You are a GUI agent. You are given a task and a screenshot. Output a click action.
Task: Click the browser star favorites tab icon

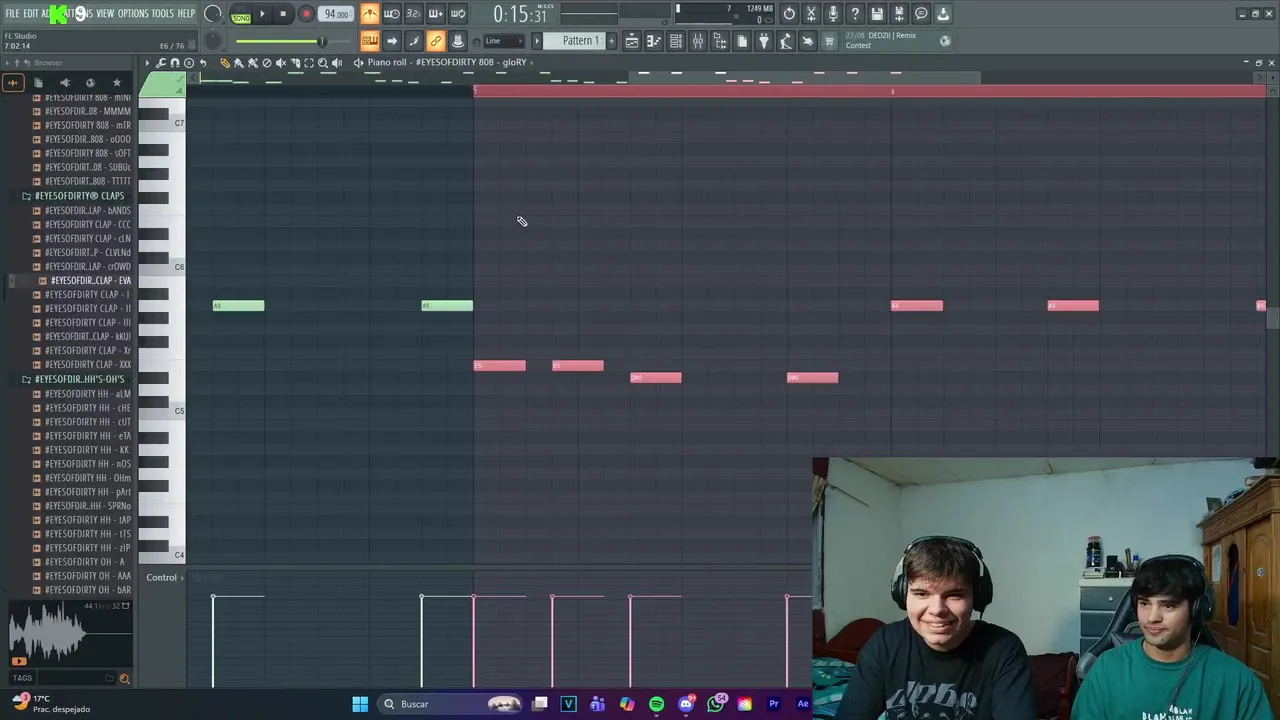click(116, 83)
